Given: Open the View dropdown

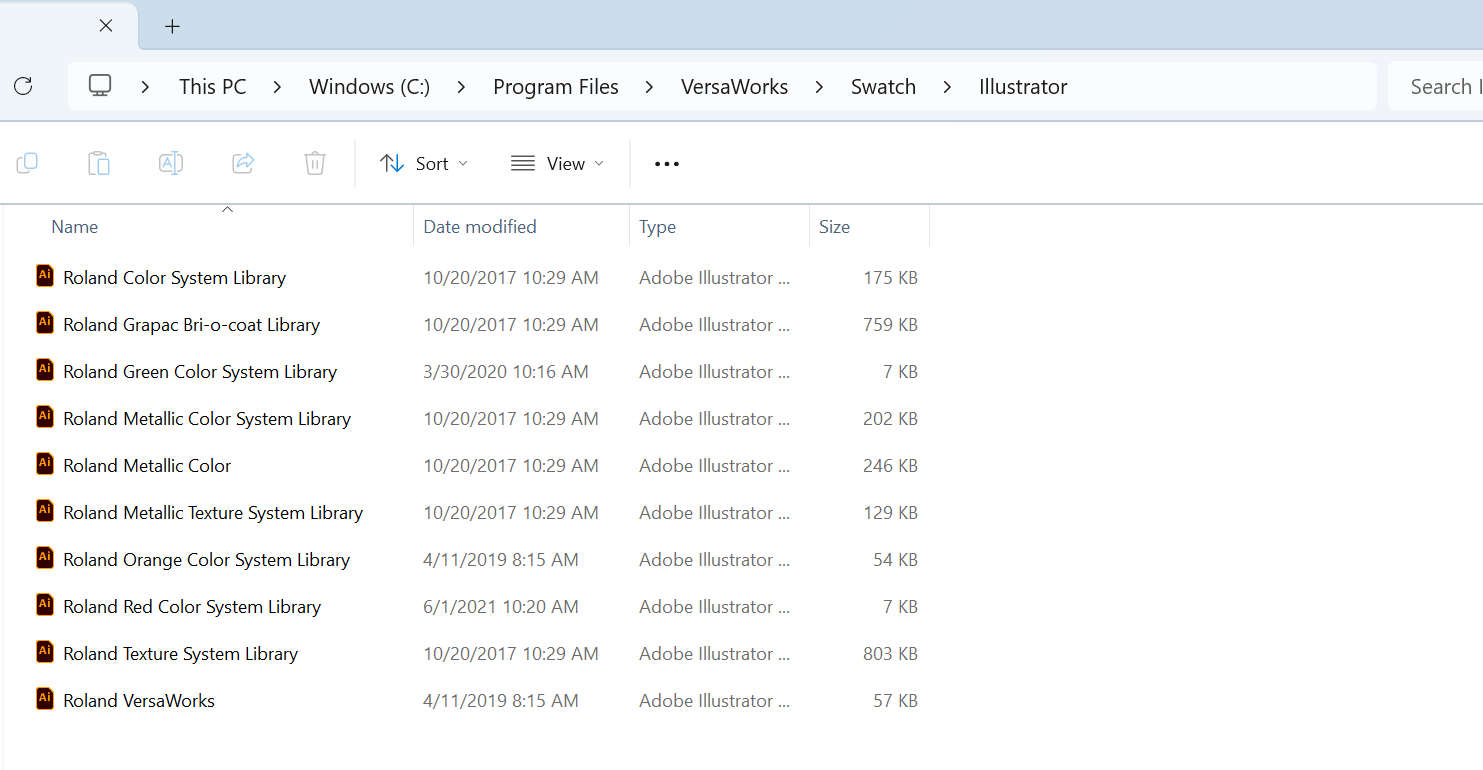Looking at the screenshot, I should point(557,162).
